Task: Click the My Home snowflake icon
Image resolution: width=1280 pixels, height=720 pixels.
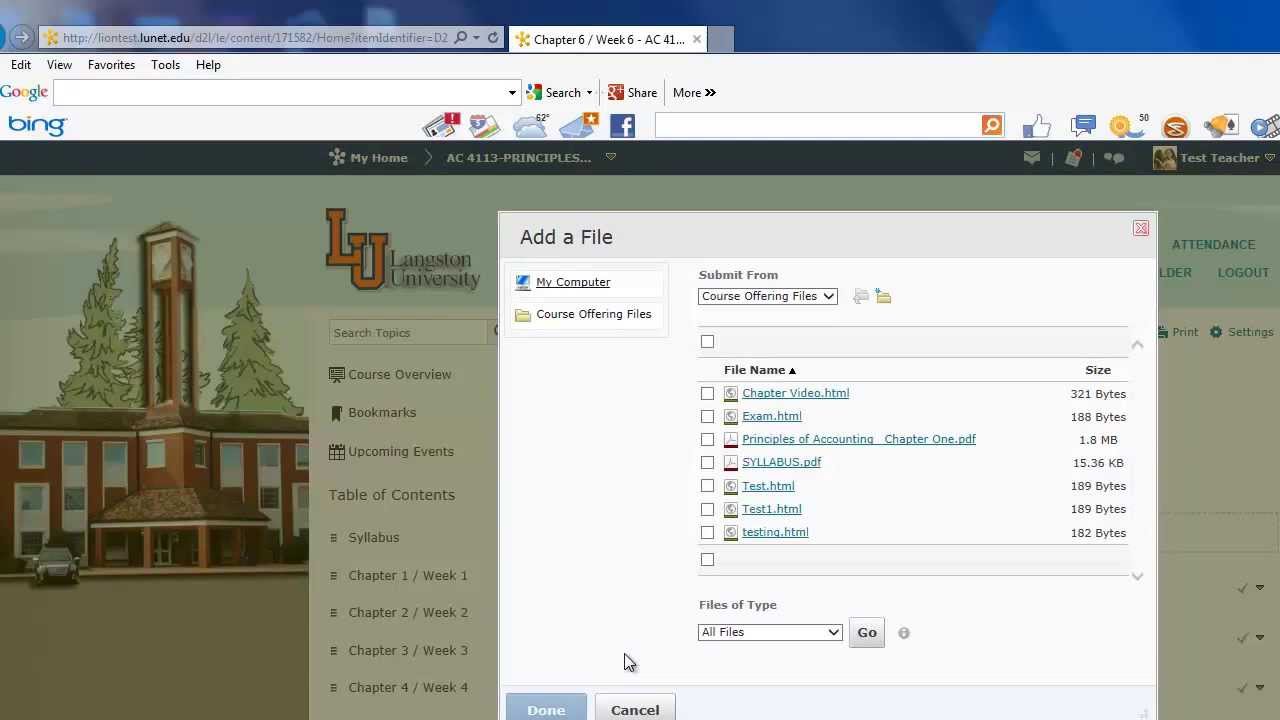Action: pyautogui.click(x=337, y=157)
